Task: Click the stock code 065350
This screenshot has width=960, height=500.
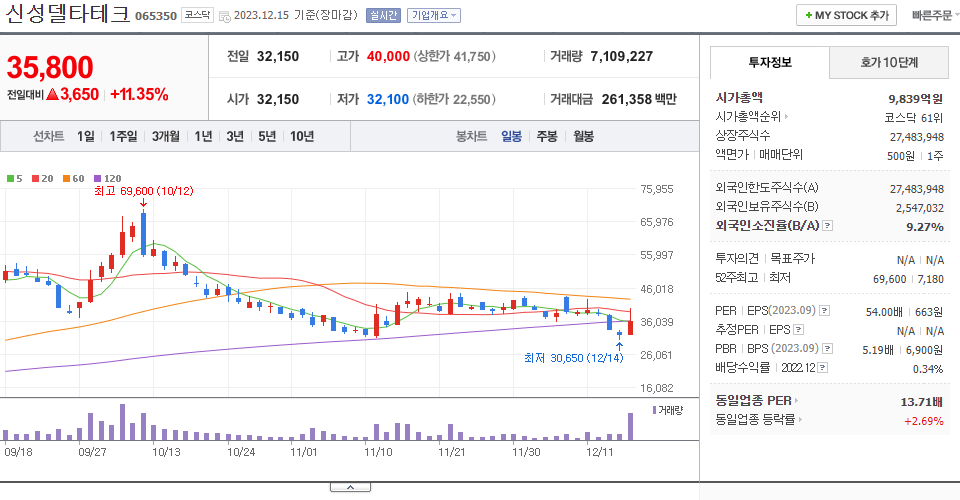Action: [x=156, y=16]
